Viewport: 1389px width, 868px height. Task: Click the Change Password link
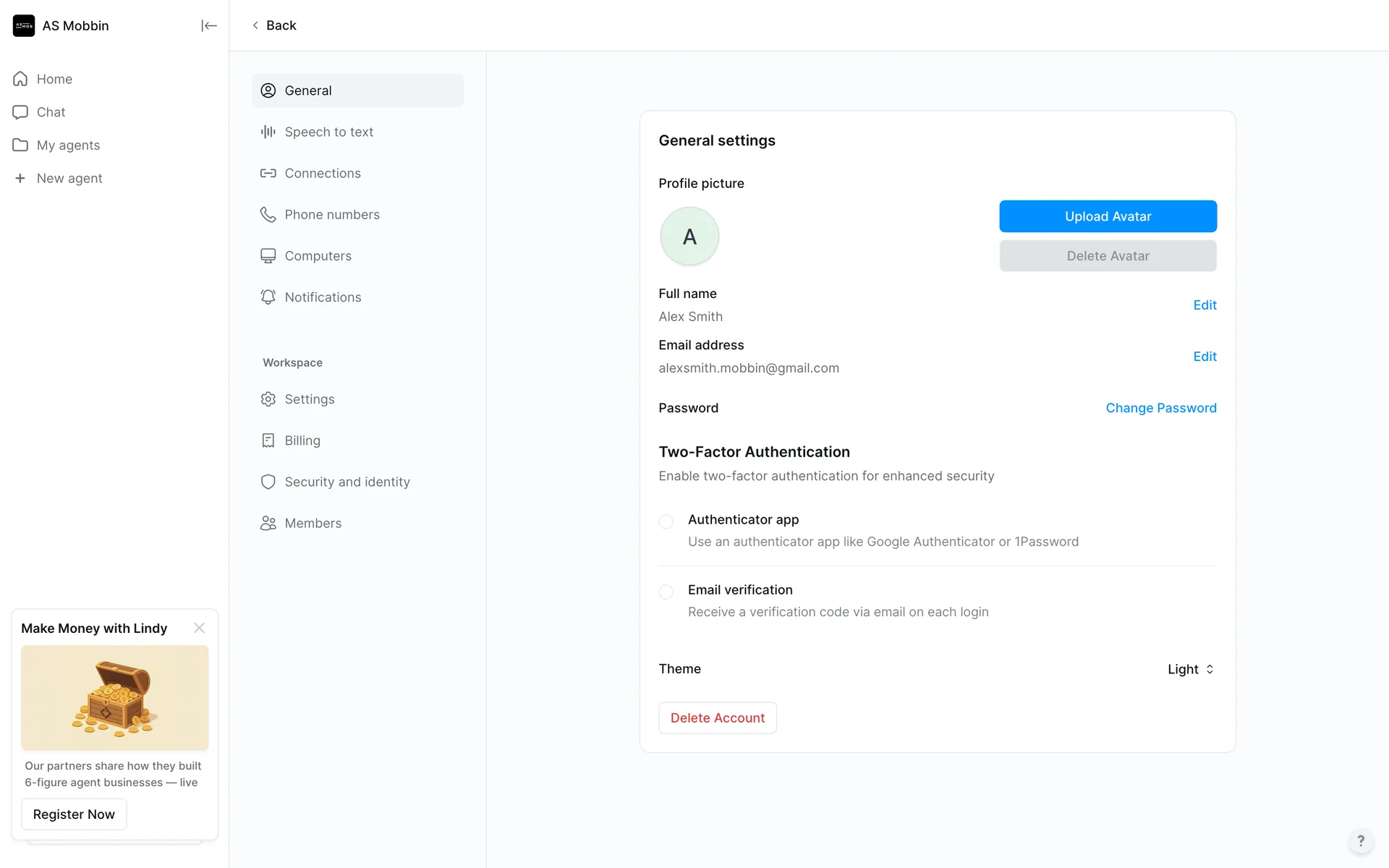point(1160,408)
